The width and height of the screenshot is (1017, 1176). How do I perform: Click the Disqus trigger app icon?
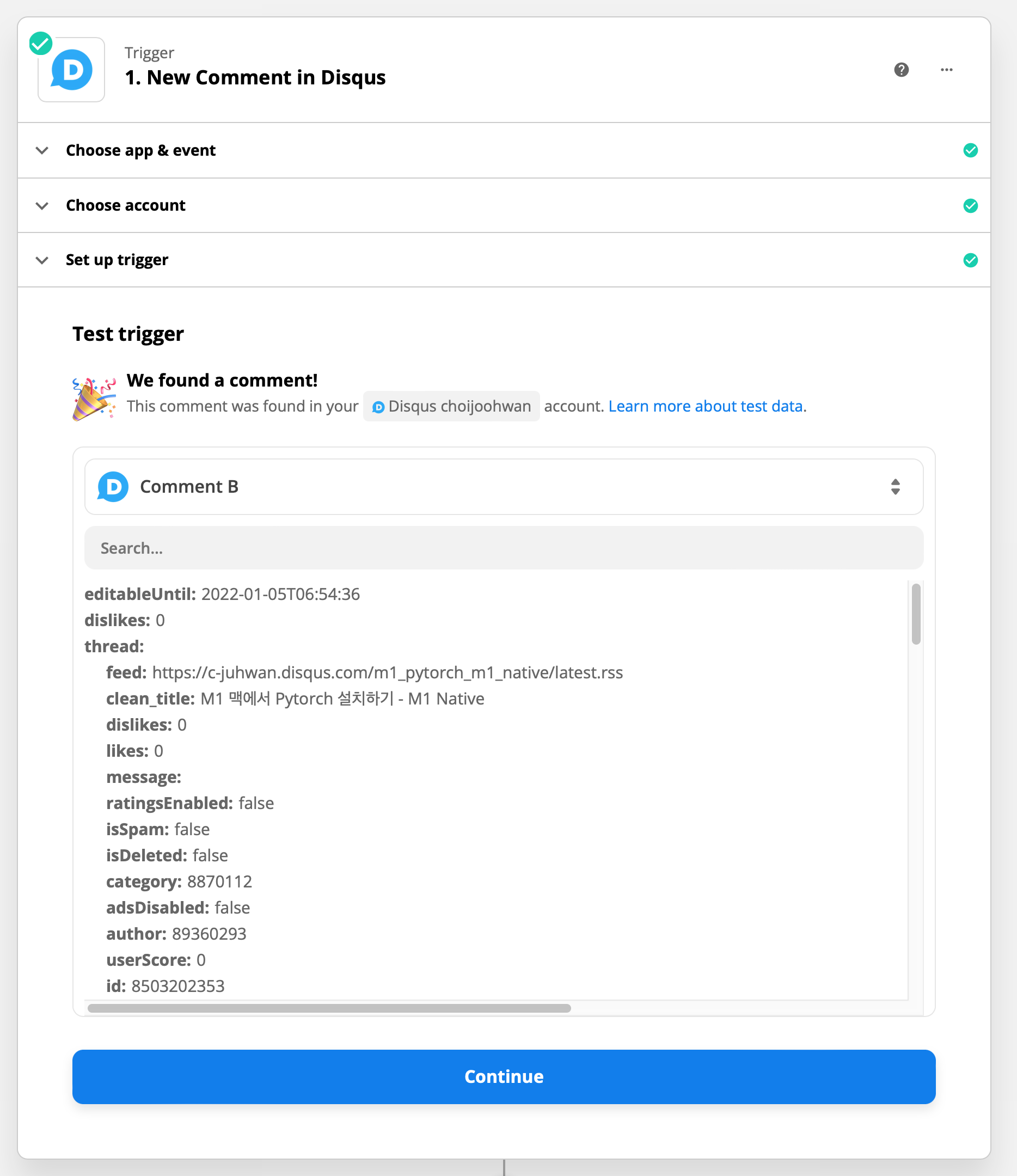(x=71, y=70)
